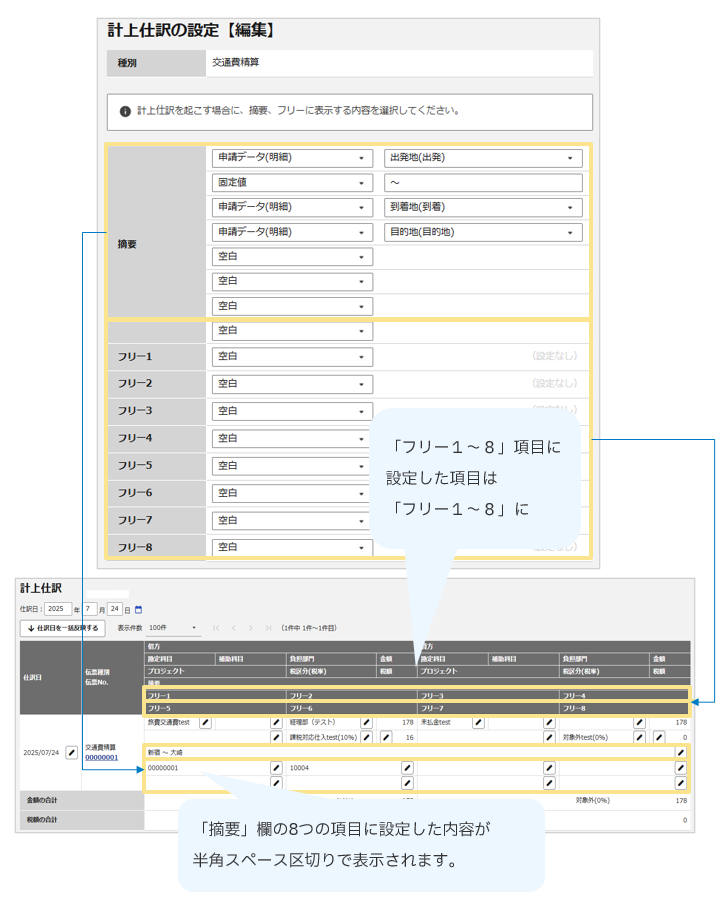Viewport: 726px width, 900px height.
Task: Open the フリー7 空白 dropdown
Action: coord(292,521)
